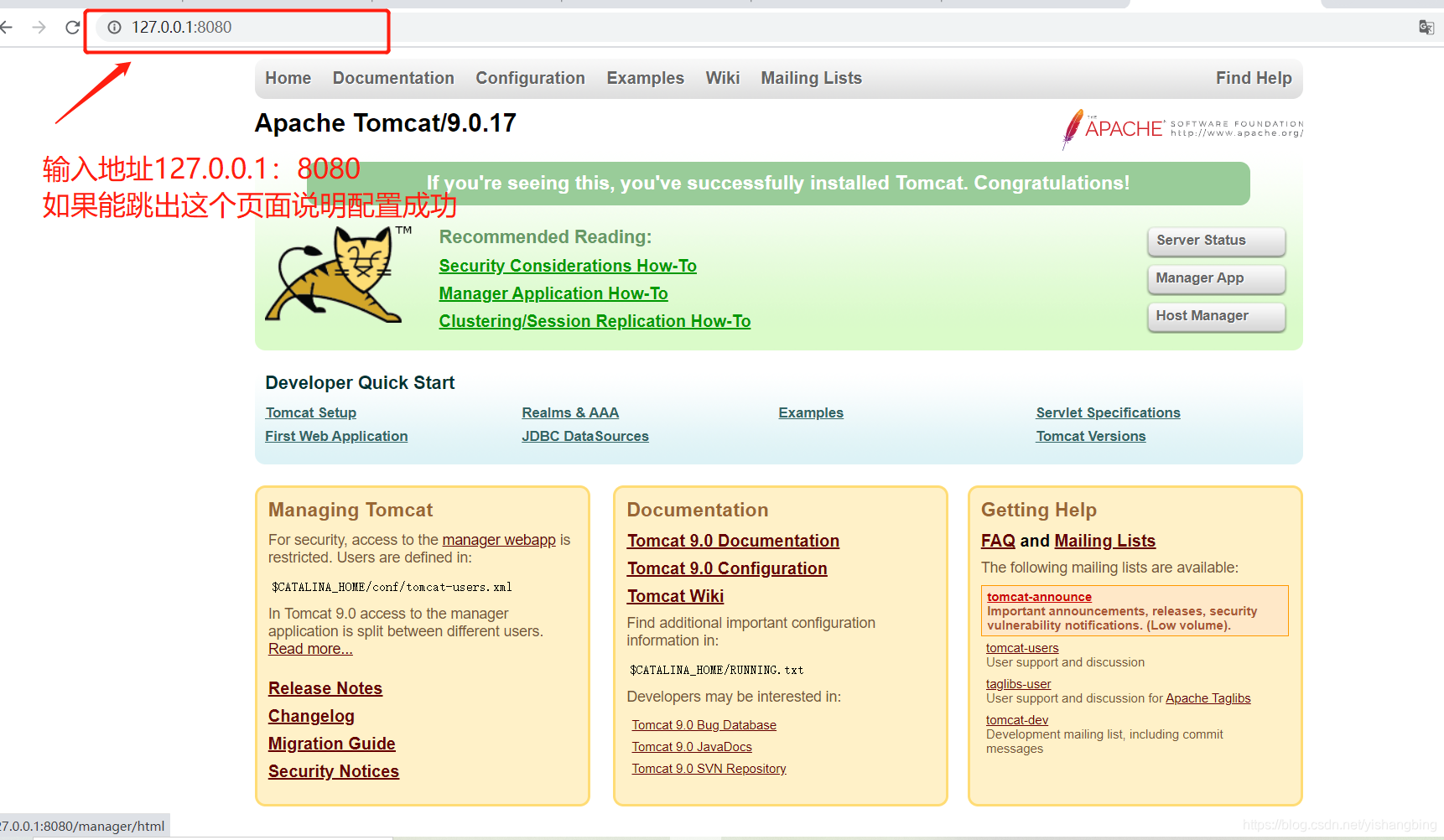Open the Tomcat Setup link
The image size is (1444, 840).
(x=311, y=412)
